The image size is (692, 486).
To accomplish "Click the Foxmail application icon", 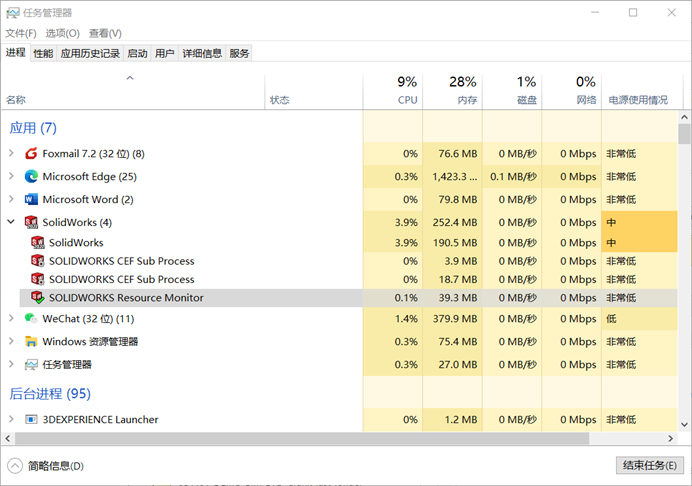I will [x=31, y=154].
